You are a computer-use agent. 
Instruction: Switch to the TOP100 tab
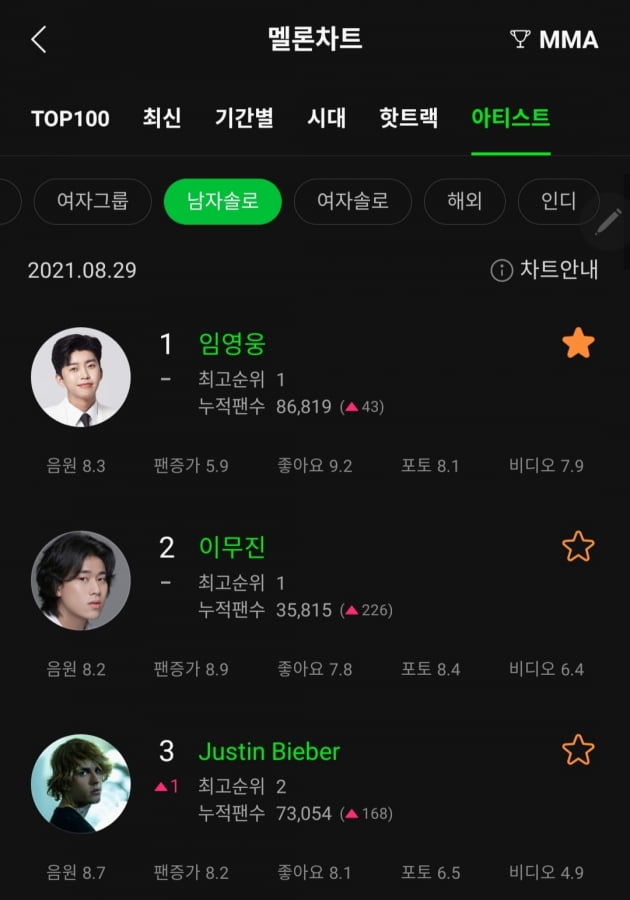pyautogui.click(x=70, y=118)
